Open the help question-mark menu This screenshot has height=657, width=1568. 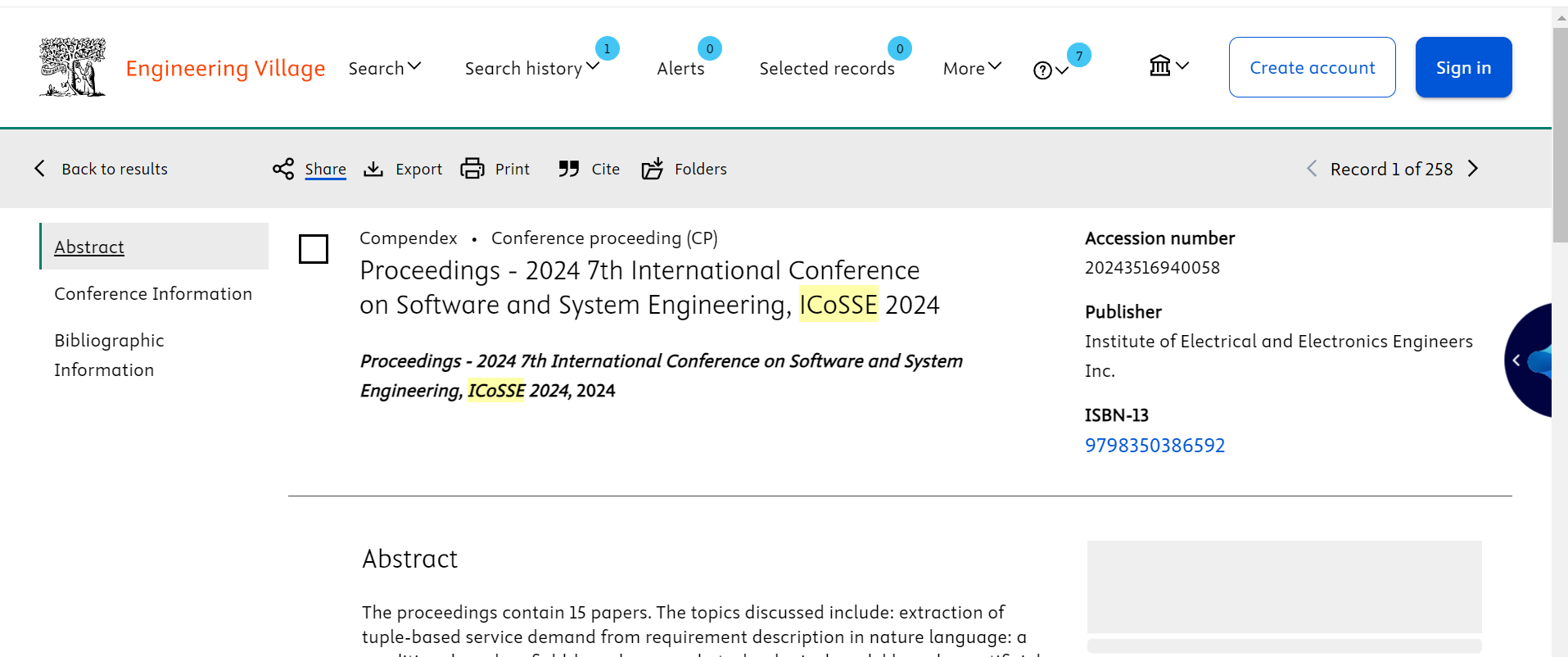coord(1051,70)
